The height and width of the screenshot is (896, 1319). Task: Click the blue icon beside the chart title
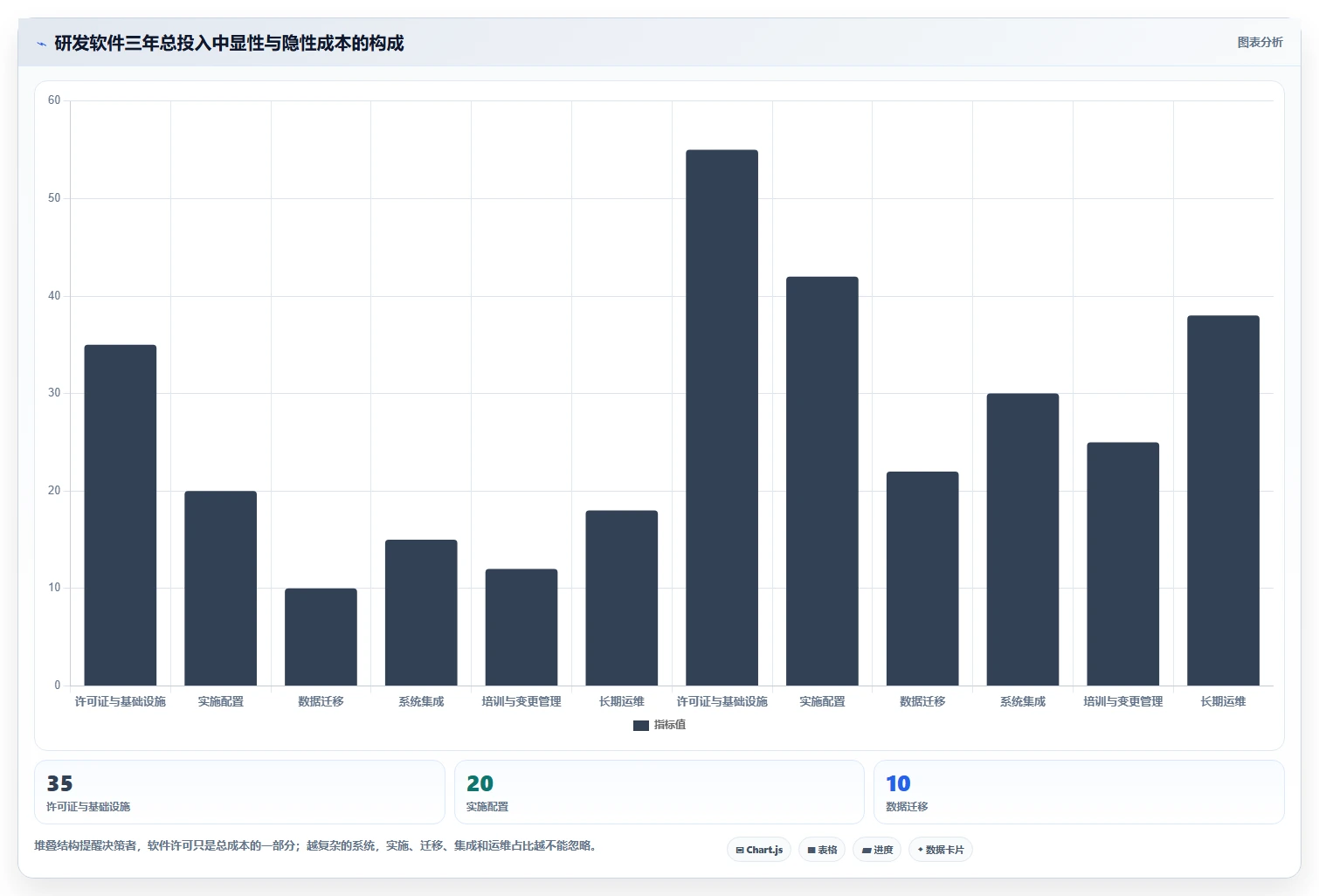click(41, 44)
